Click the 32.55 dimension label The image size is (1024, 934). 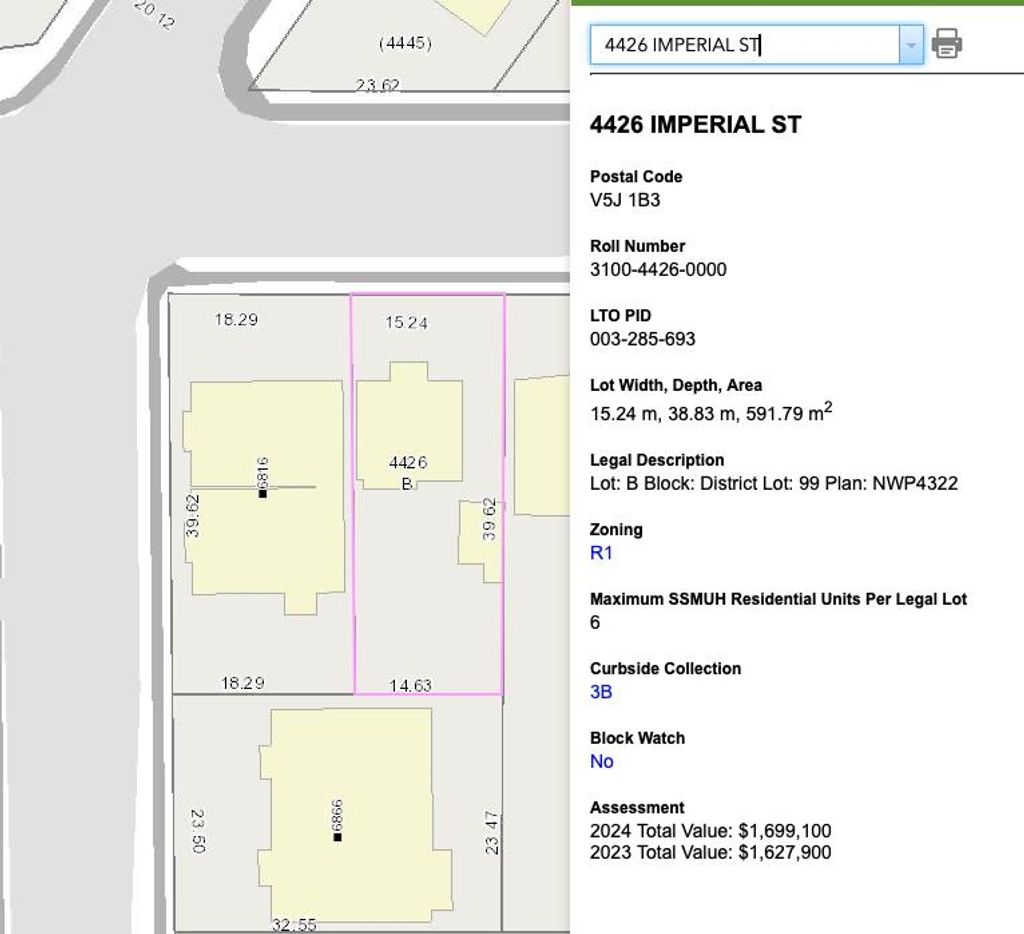[x=295, y=925]
